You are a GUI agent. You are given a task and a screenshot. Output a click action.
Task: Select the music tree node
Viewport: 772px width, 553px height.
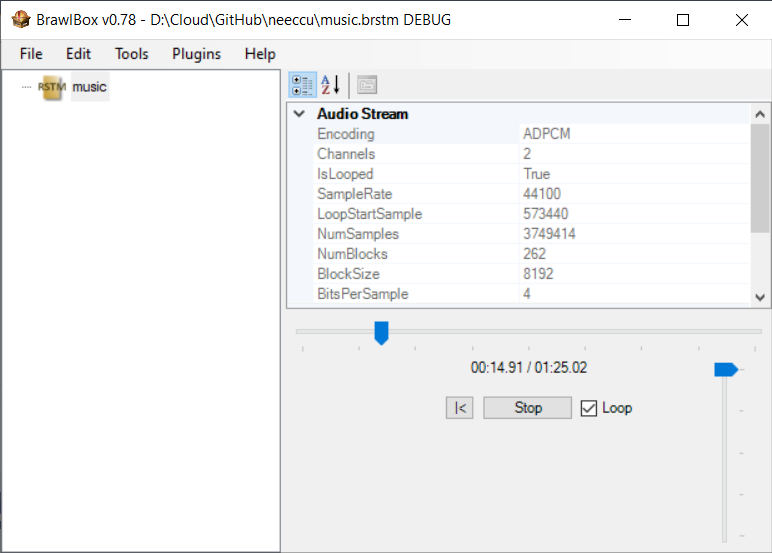[x=89, y=87]
